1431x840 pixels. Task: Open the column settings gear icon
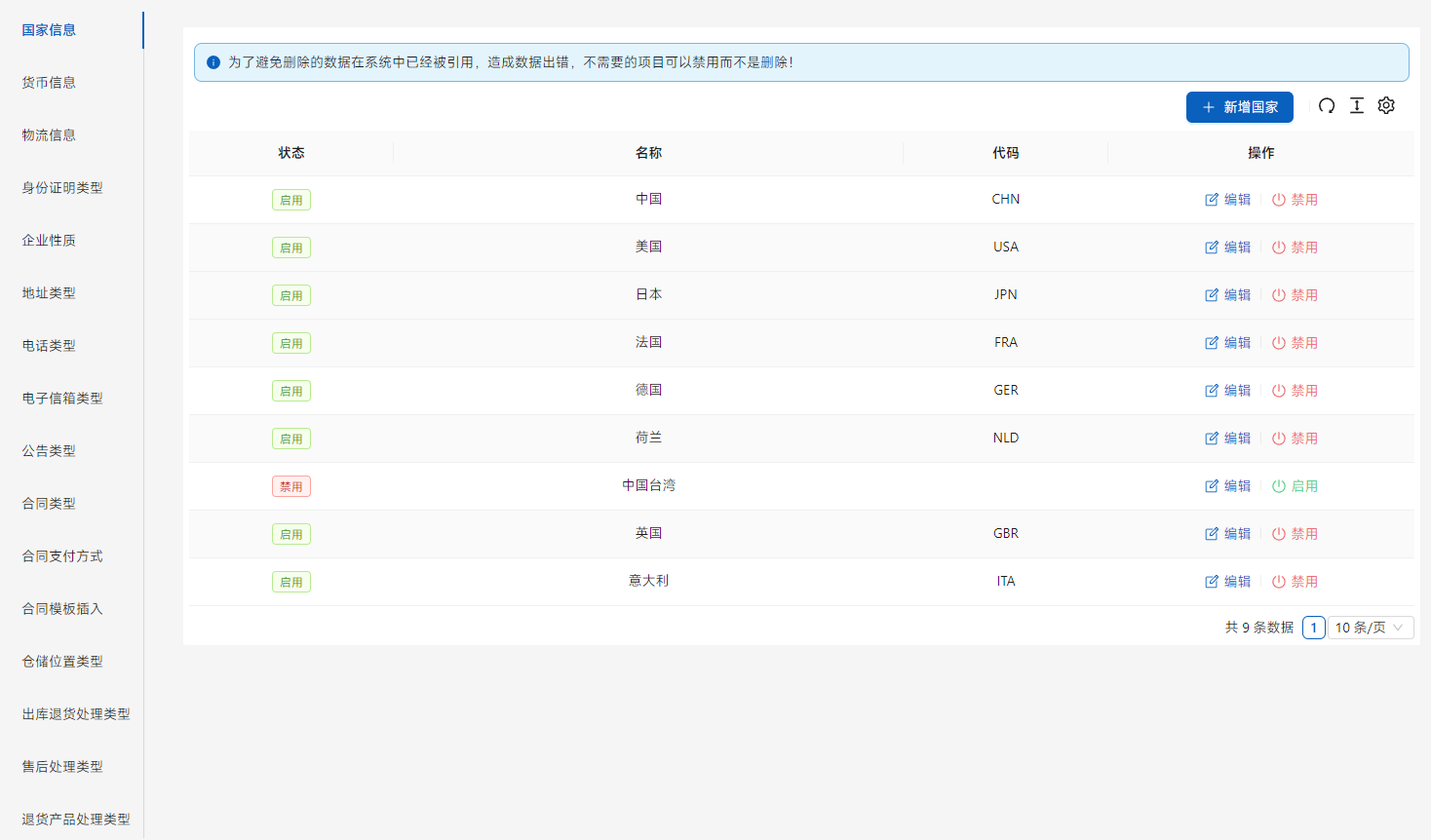(1386, 106)
